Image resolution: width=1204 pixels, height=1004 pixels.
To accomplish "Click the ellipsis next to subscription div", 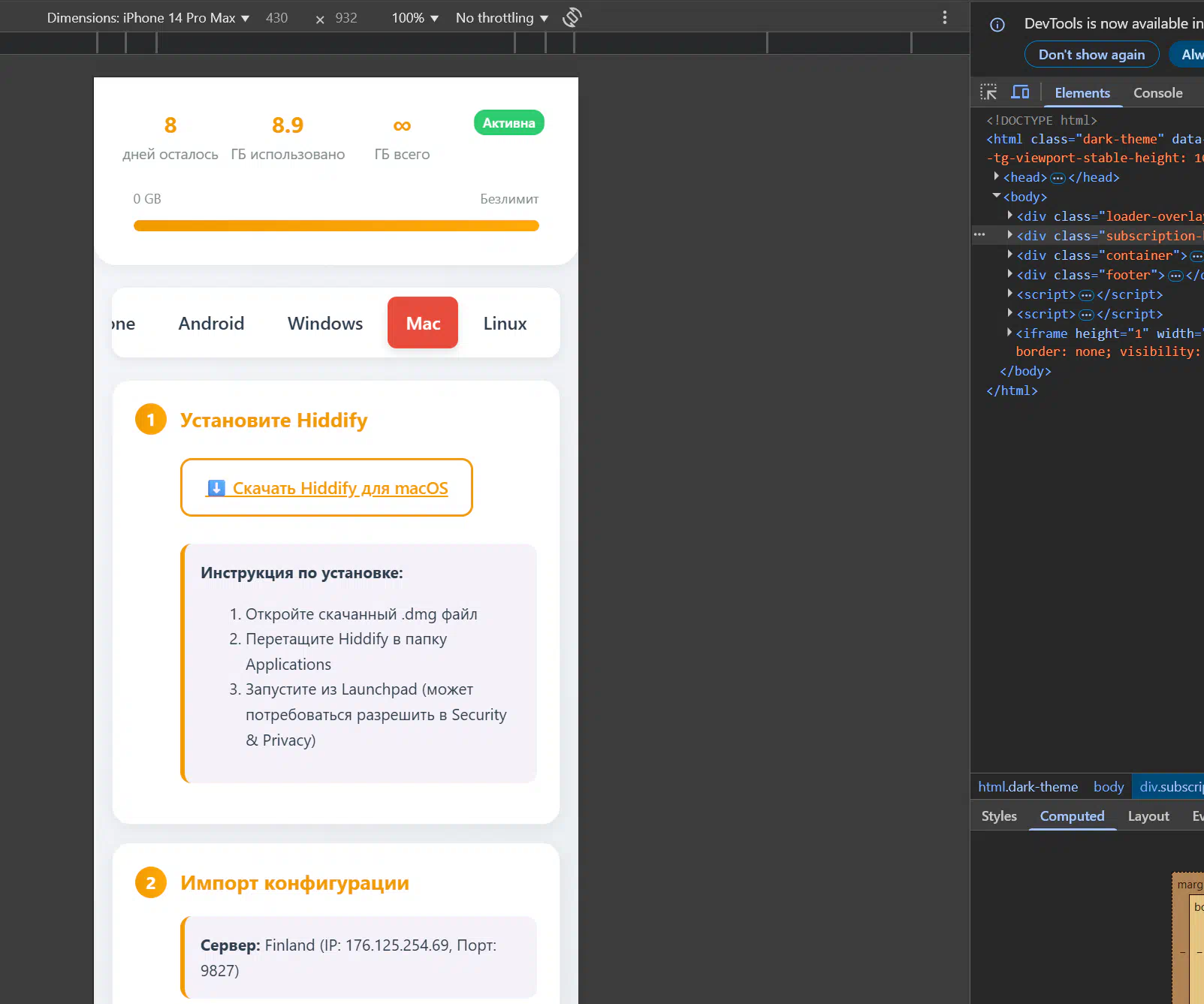I will point(979,235).
